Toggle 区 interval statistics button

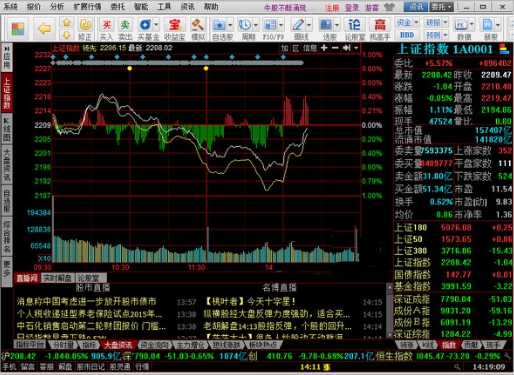(296, 48)
